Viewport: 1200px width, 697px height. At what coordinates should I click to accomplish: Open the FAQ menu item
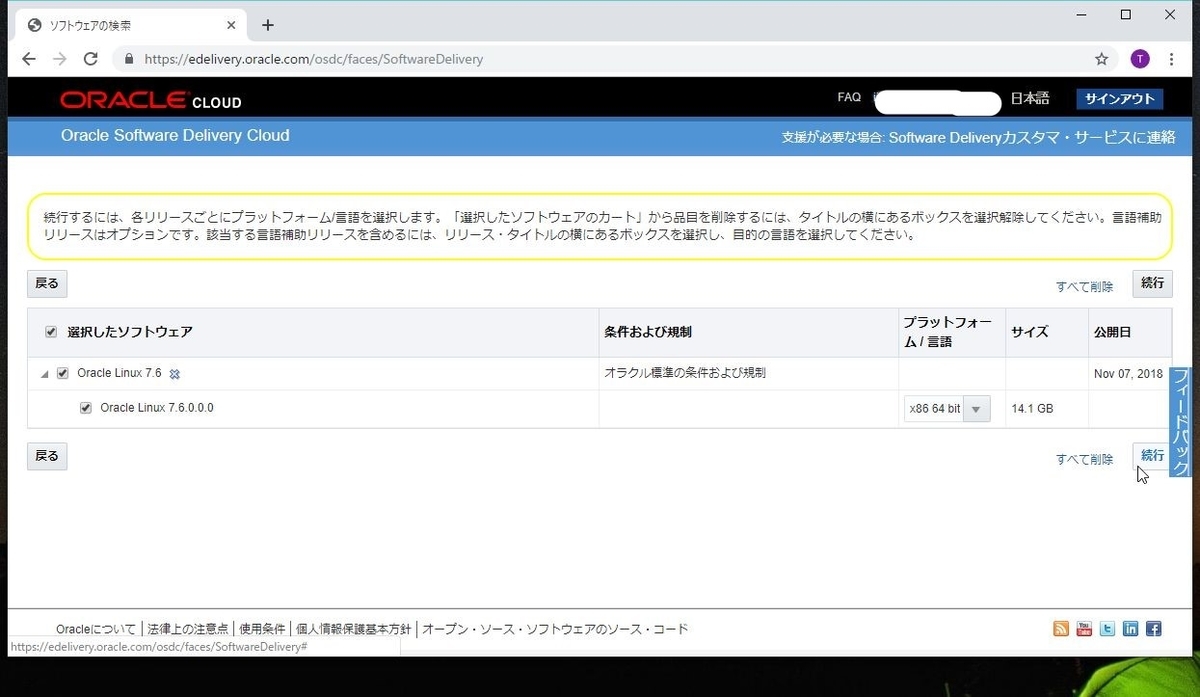(849, 96)
